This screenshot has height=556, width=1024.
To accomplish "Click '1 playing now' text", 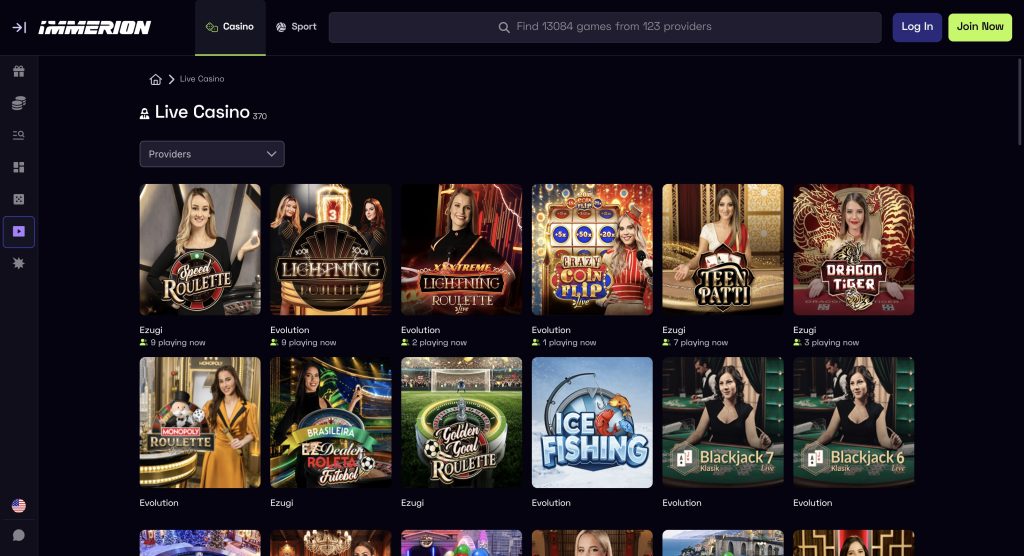I will (569, 342).
